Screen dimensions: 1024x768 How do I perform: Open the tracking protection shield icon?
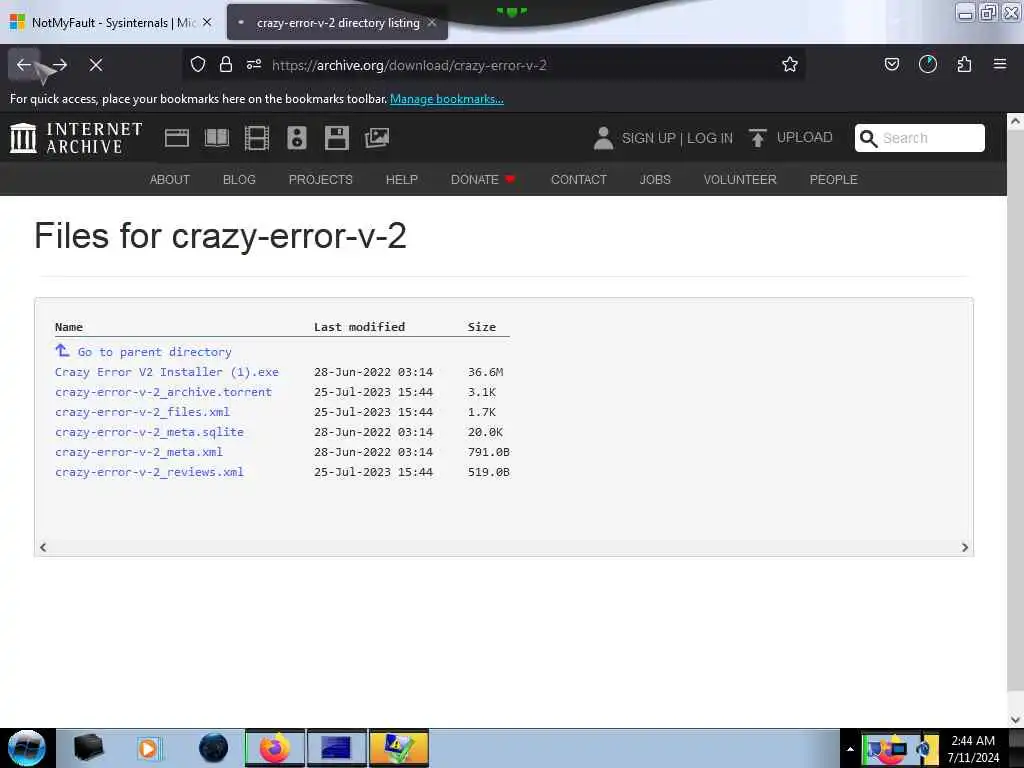198,64
